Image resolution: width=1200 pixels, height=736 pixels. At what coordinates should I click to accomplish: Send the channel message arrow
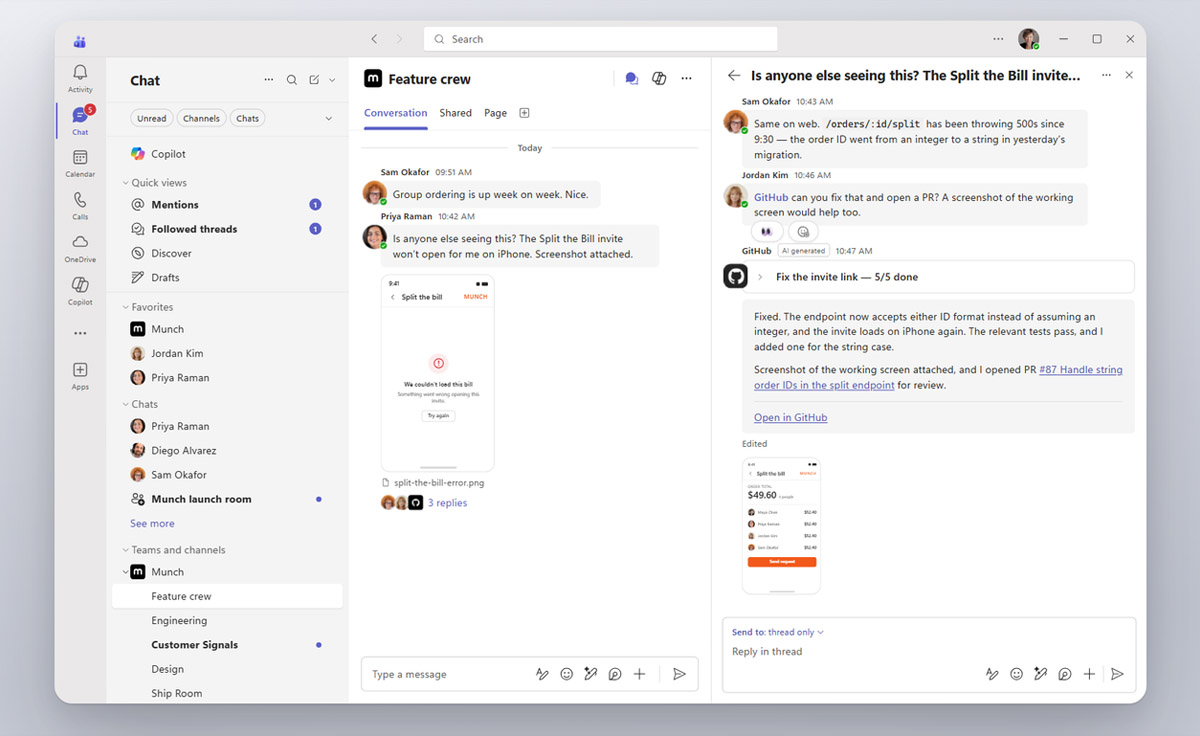pos(679,674)
